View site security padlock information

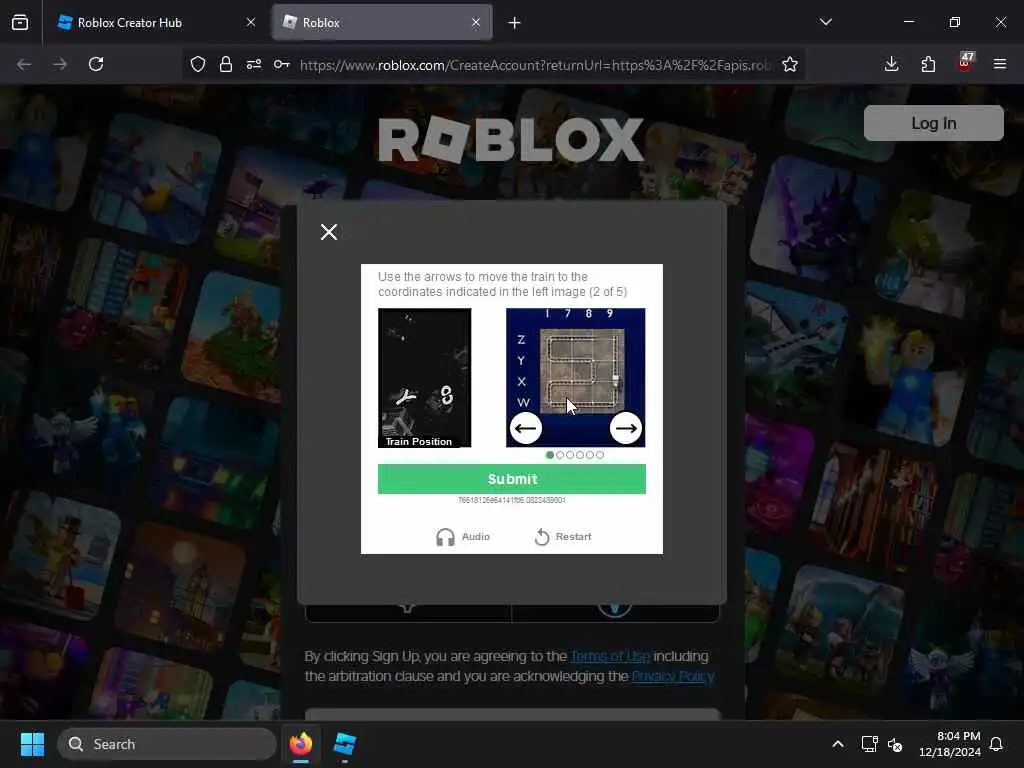[226, 64]
